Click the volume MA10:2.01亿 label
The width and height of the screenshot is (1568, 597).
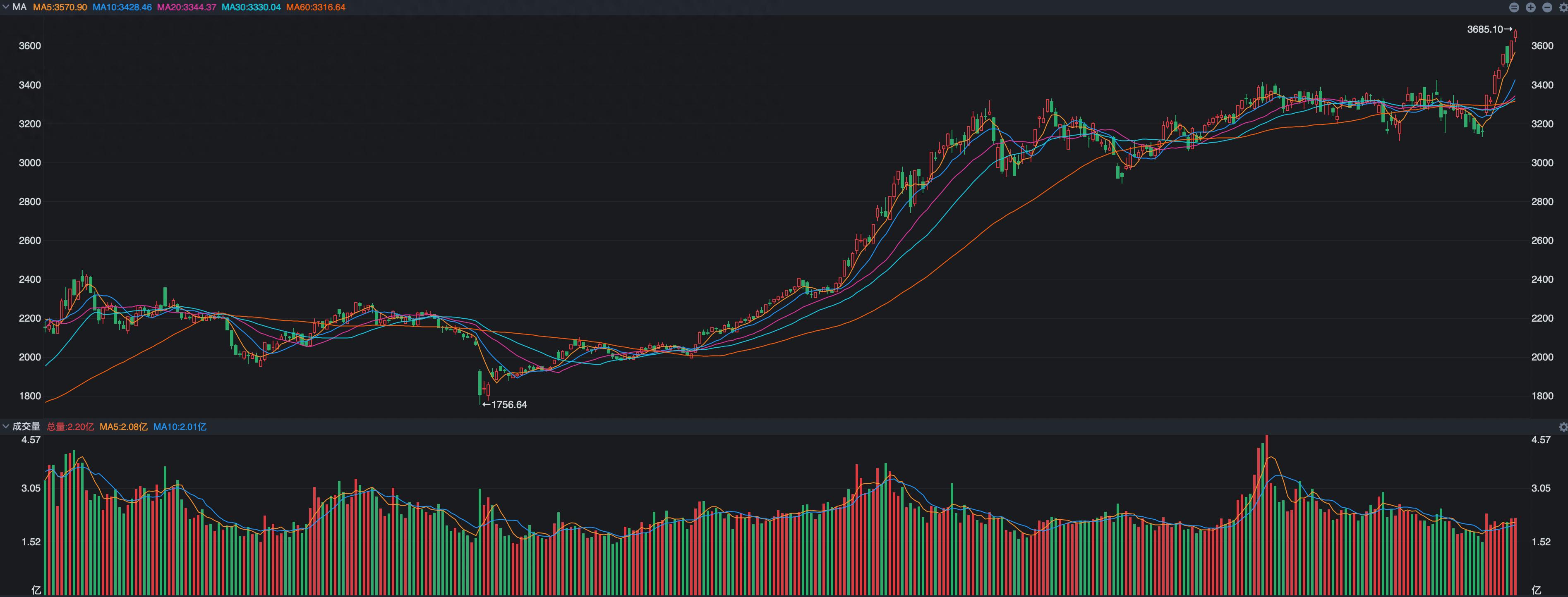point(180,427)
